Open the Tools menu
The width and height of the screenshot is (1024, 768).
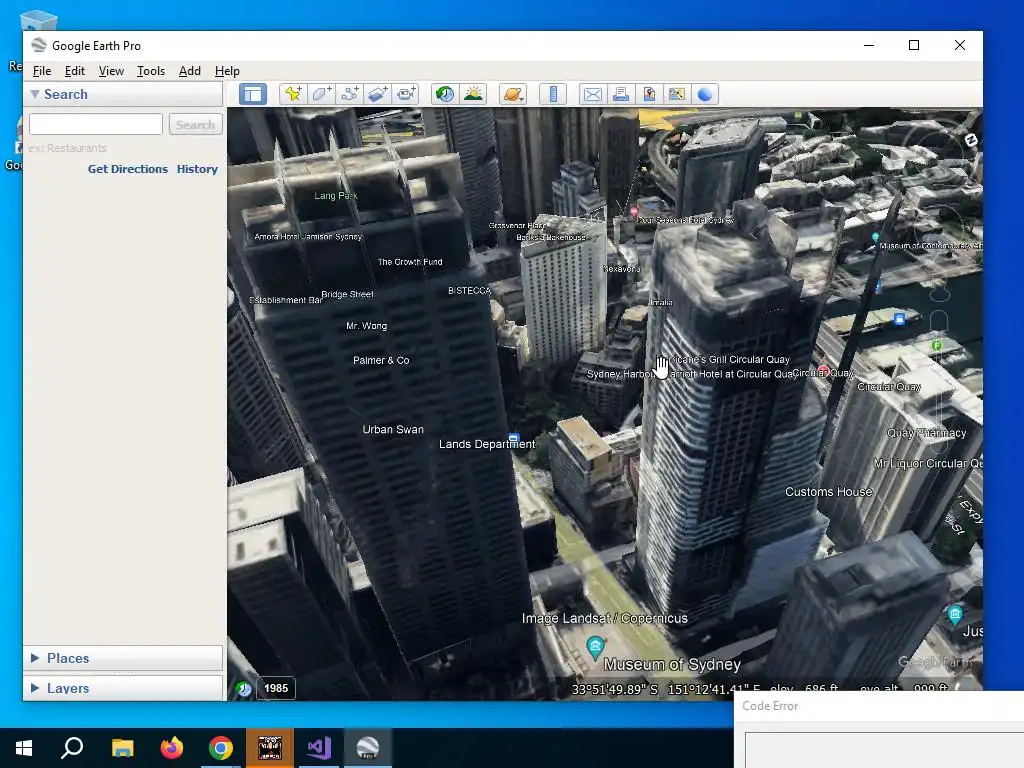[x=151, y=71]
